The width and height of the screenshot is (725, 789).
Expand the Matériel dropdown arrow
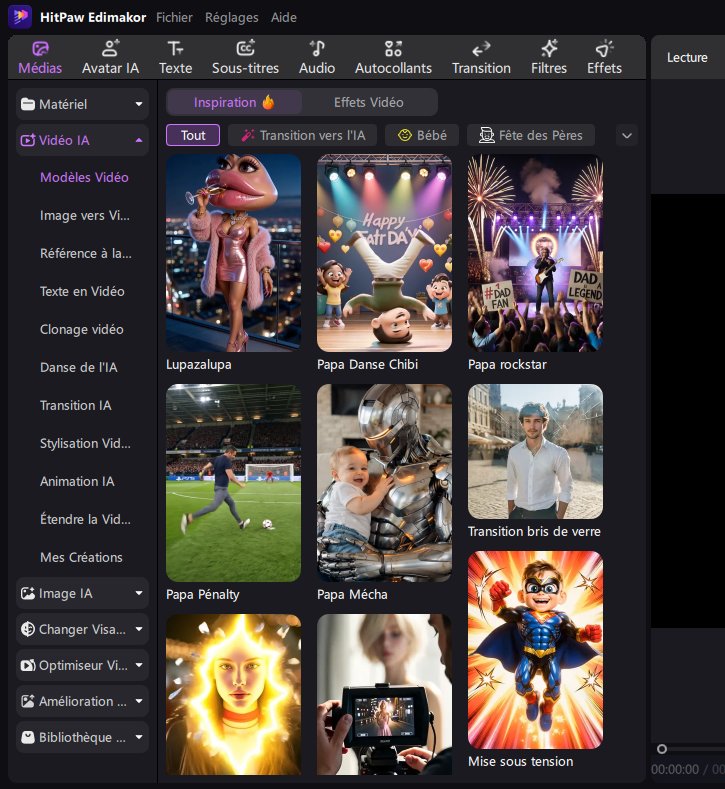138,104
